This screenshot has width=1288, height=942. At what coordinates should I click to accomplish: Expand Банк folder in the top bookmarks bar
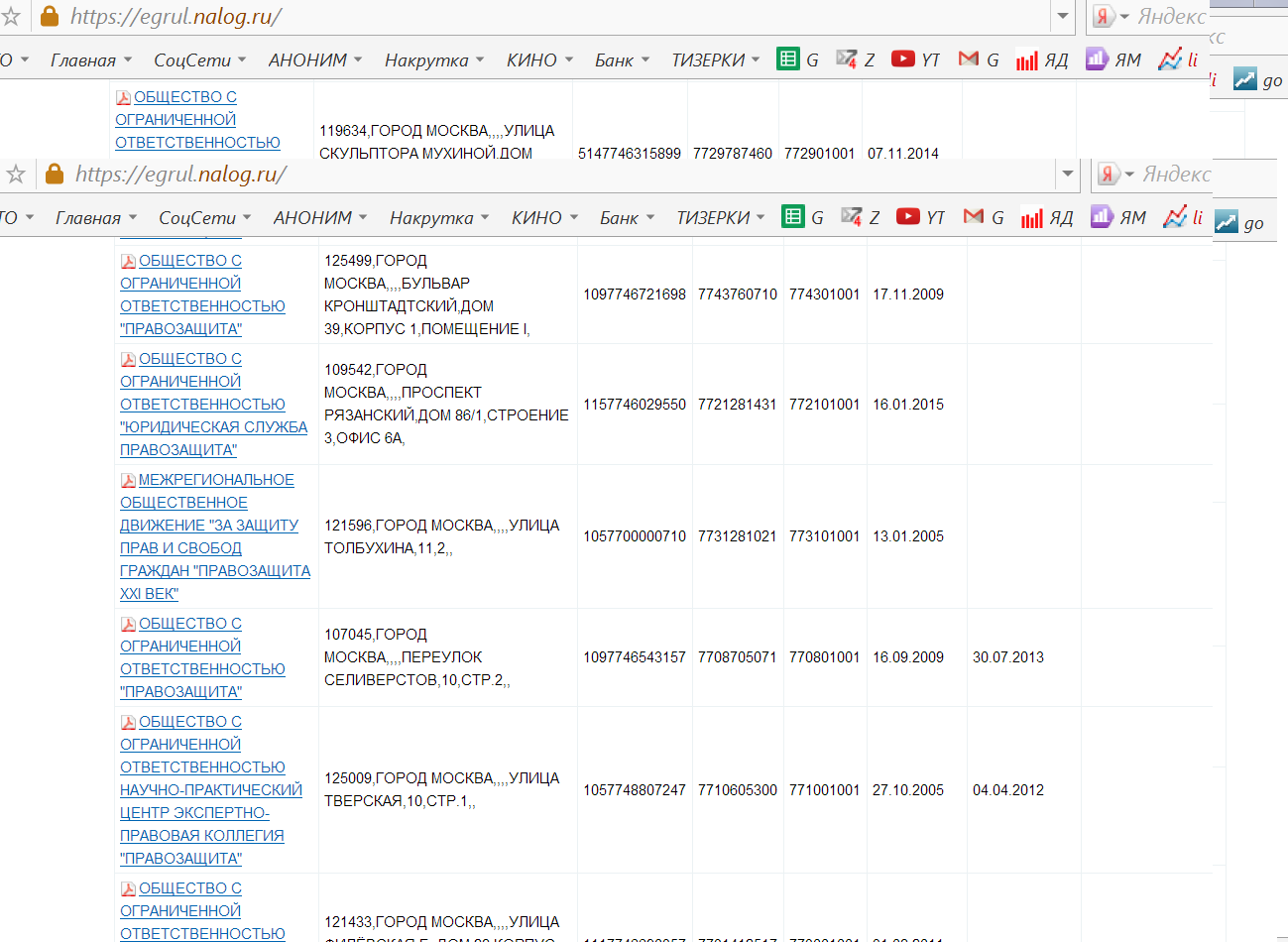point(622,59)
